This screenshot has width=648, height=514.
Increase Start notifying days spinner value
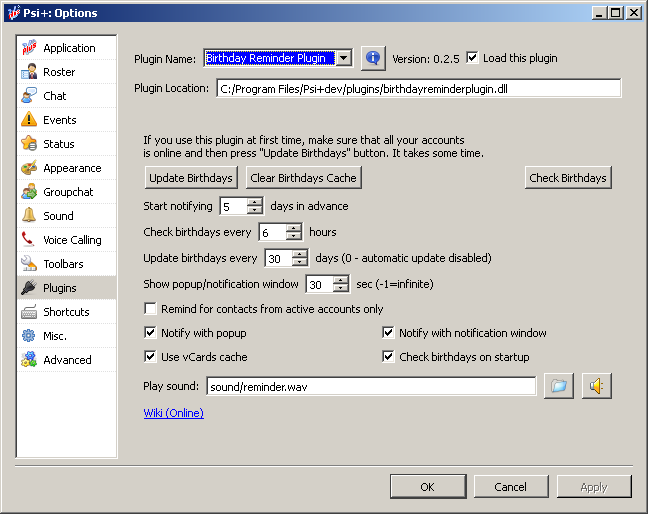point(255,202)
